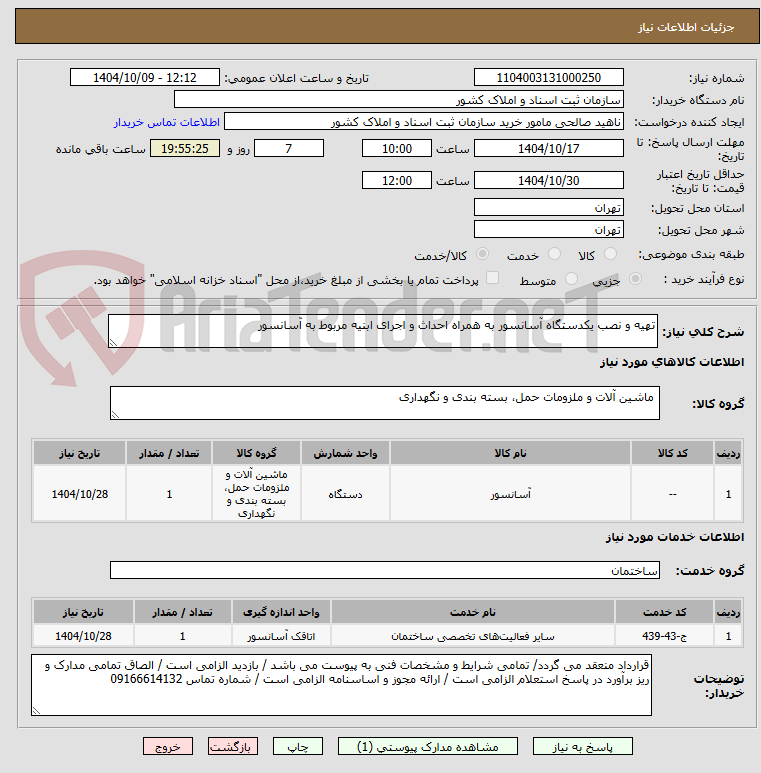This screenshot has width=761, height=773.
Task: Click the واحد اندازه گیری column header
Action: click(281, 612)
